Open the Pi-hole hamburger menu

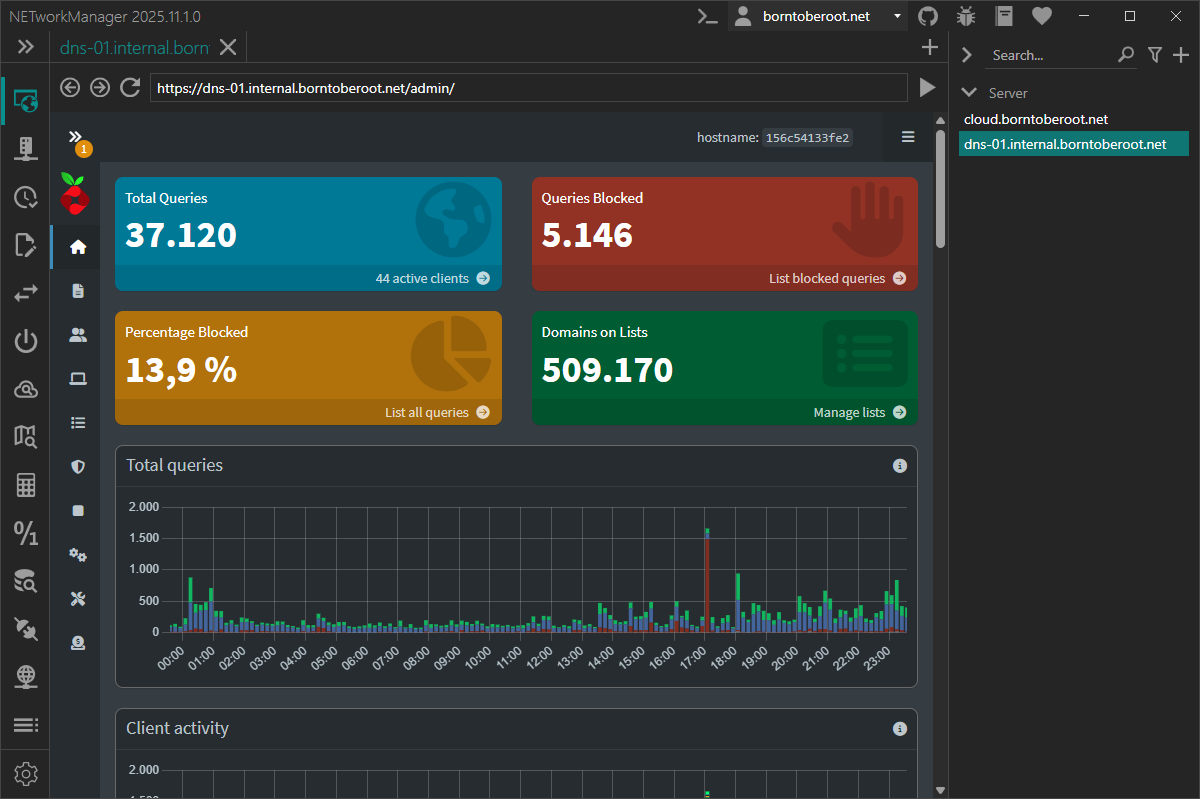pyautogui.click(x=908, y=137)
